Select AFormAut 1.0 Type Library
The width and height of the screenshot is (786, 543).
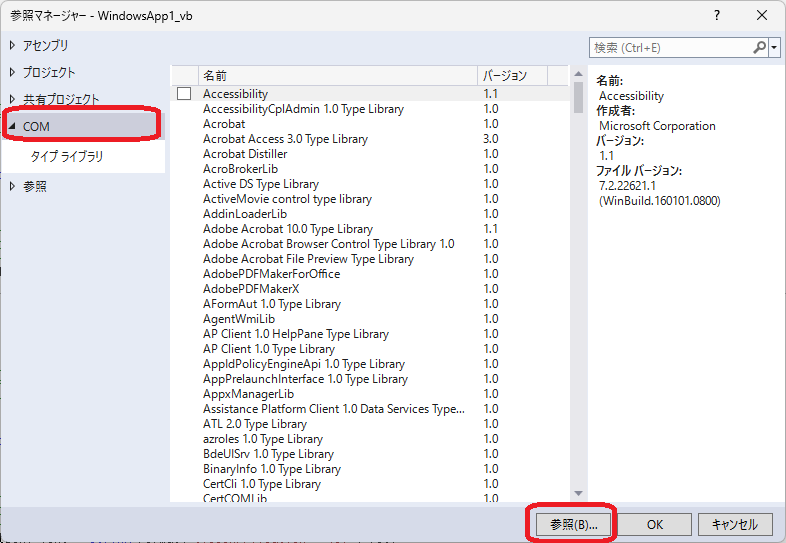[272, 304]
